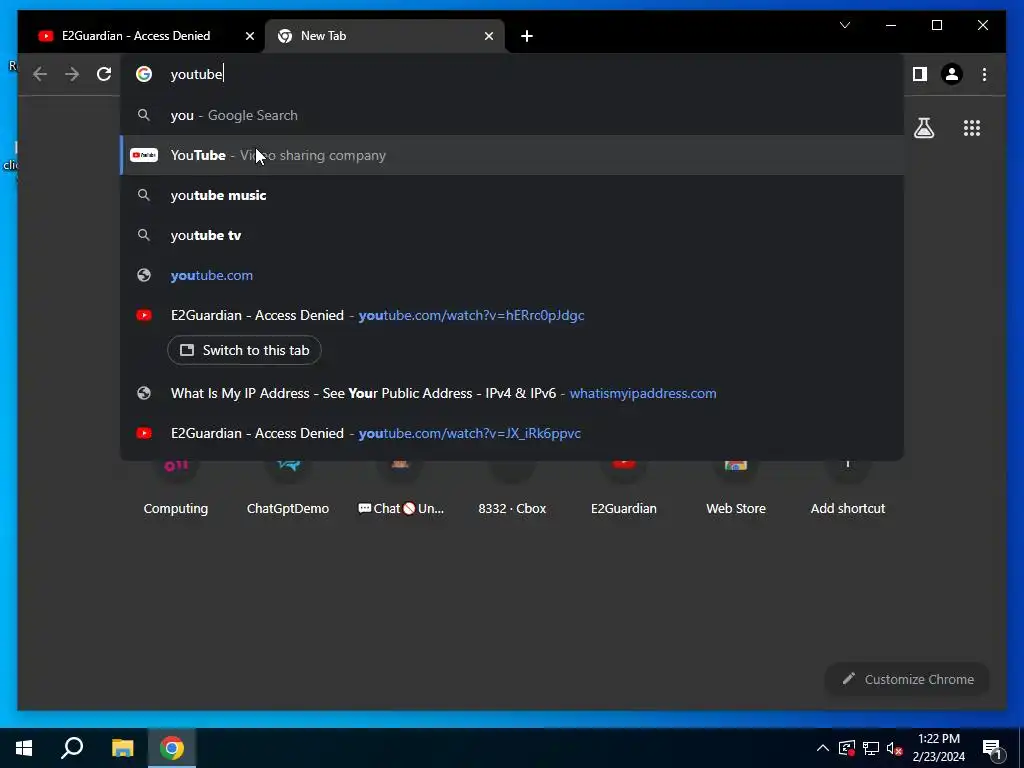Viewport: 1024px width, 768px height.
Task: Open suggestion with watch?v=hERrc0pJdgc link
Action: [513, 315]
